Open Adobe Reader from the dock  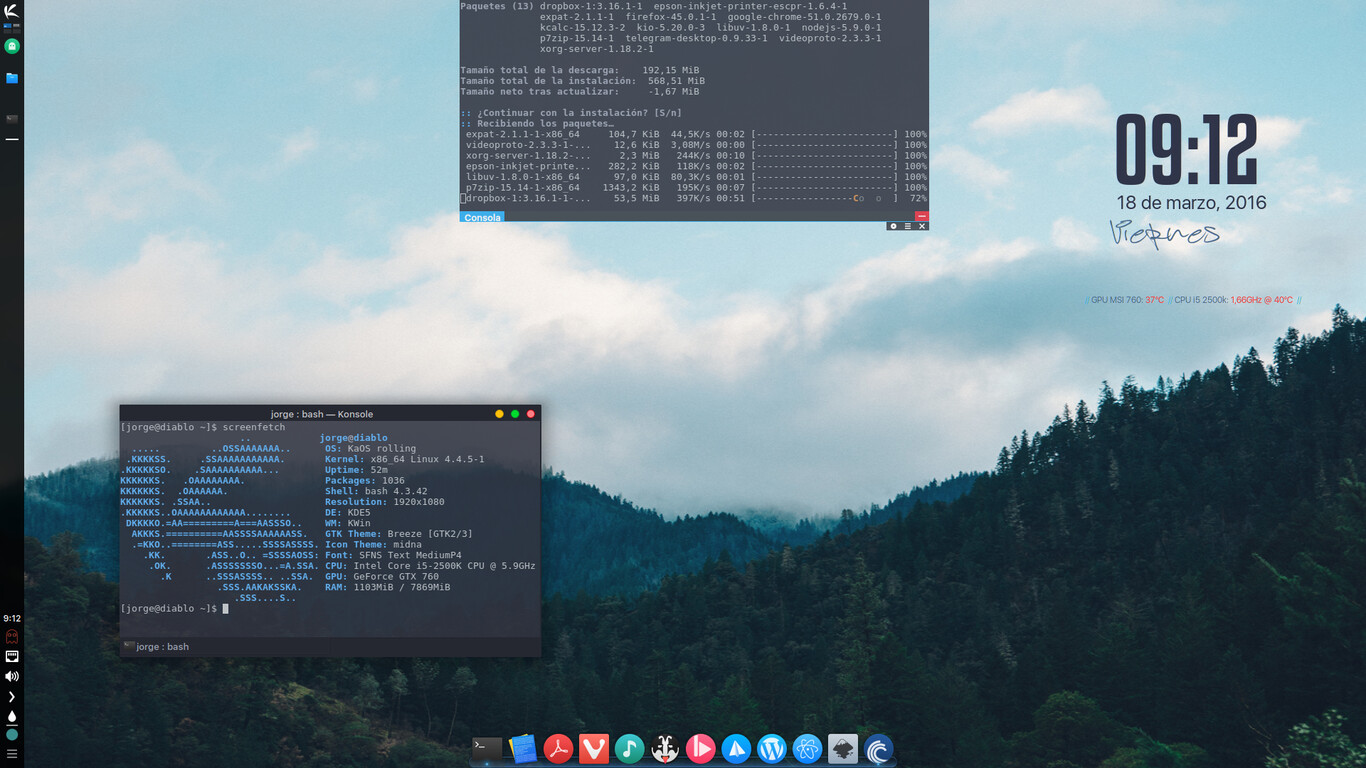pos(558,747)
